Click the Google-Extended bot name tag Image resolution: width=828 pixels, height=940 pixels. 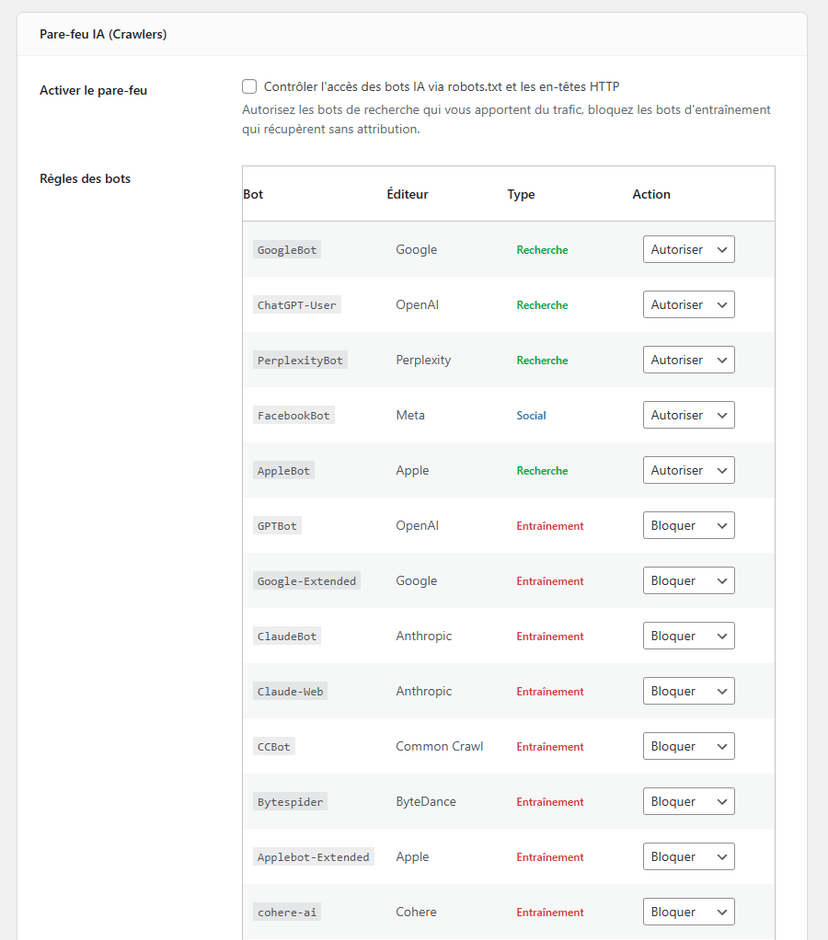coord(306,581)
